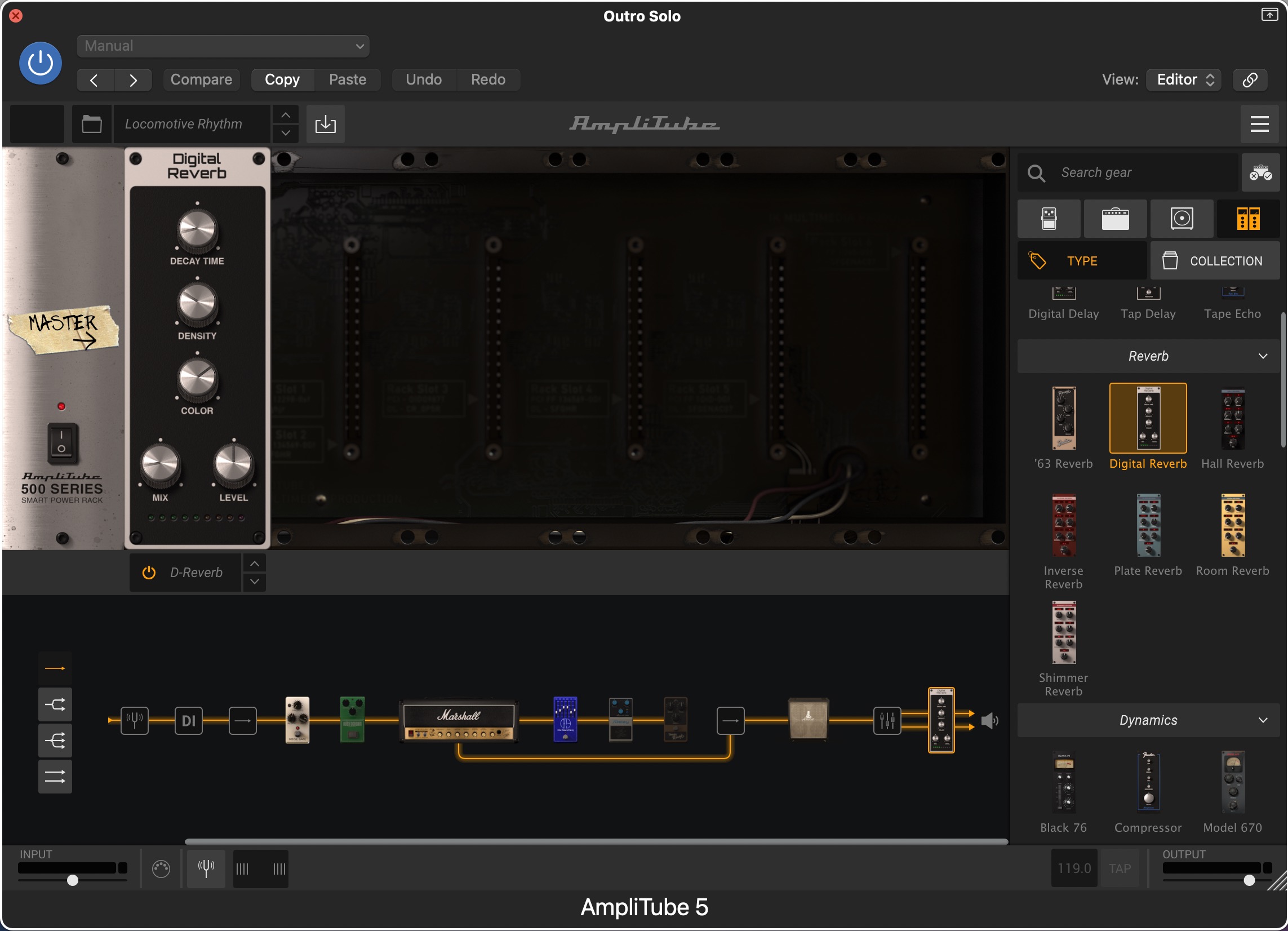Select the stomp pedals gear tab
This screenshot has width=1288, height=931.
1049,219
